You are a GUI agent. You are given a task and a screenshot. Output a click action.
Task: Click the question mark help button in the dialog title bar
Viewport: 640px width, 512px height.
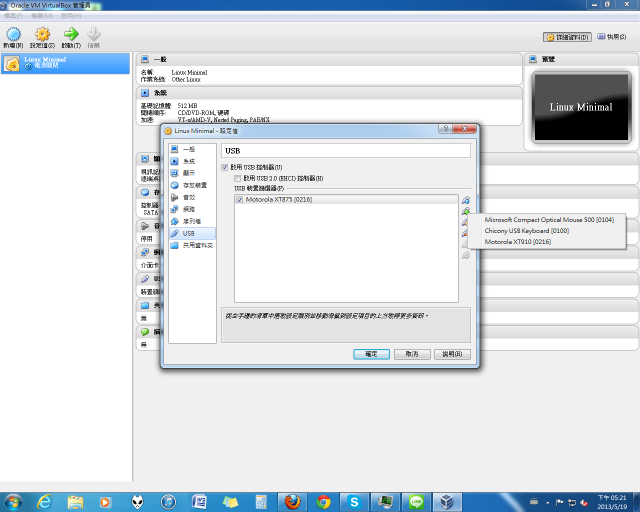445,129
